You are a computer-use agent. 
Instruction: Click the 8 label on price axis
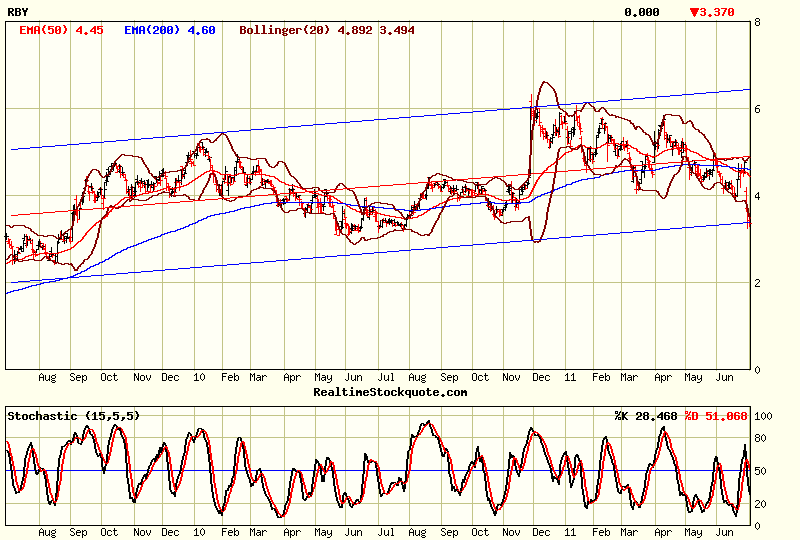[758, 21]
